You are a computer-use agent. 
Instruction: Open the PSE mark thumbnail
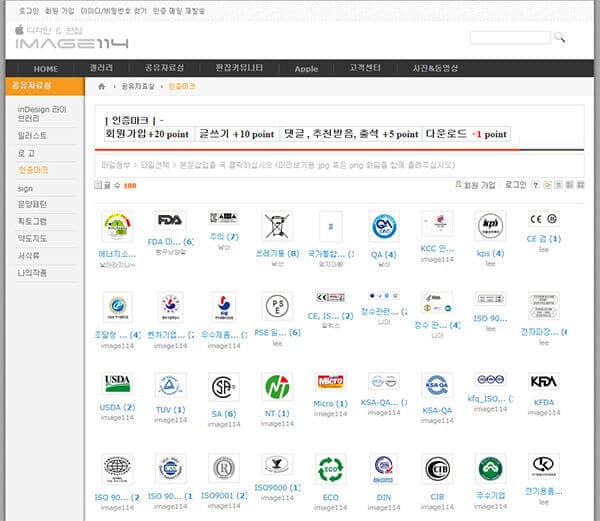point(277,306)
